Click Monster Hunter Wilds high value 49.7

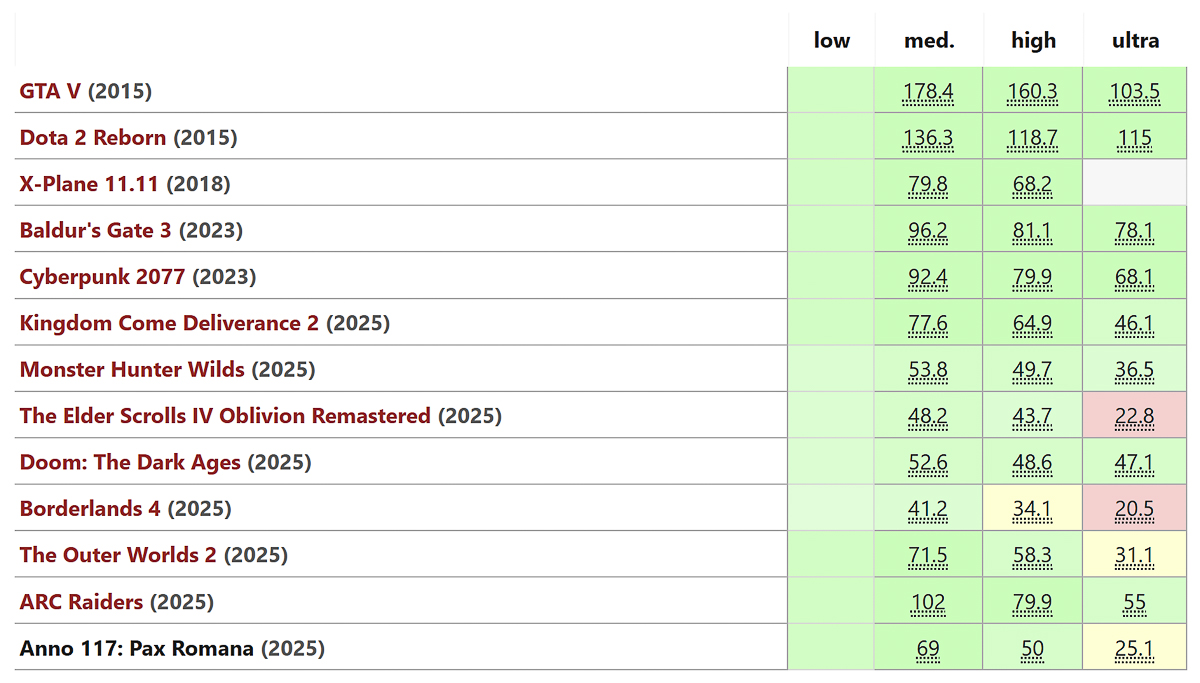click(1033, 371)
